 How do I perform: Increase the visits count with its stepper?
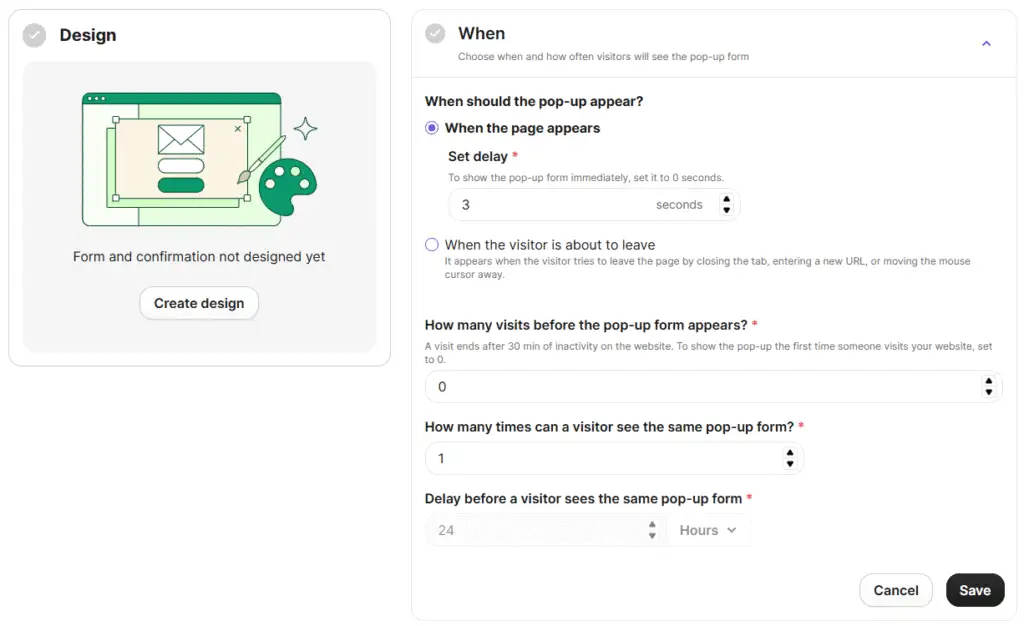point(988,382)
